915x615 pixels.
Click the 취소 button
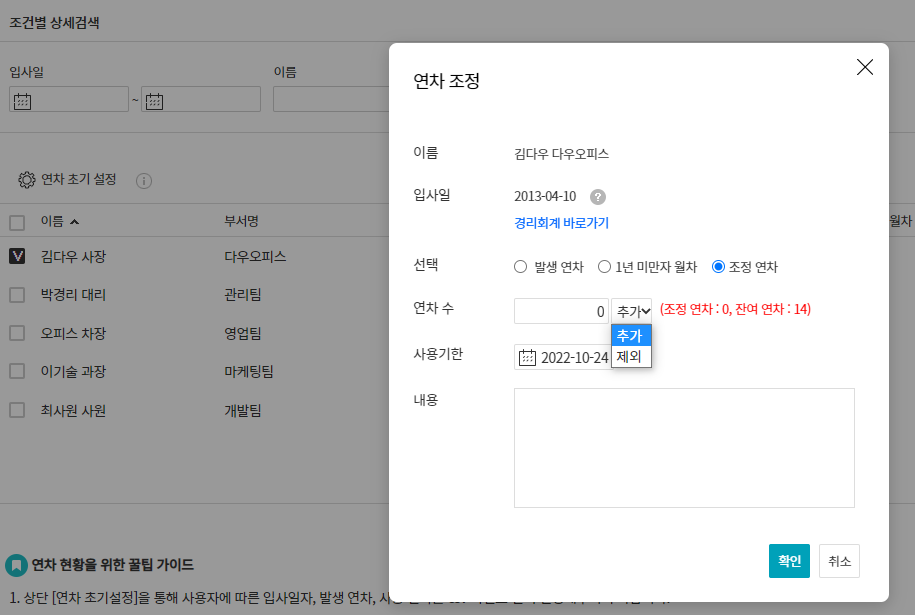point(839,561)
